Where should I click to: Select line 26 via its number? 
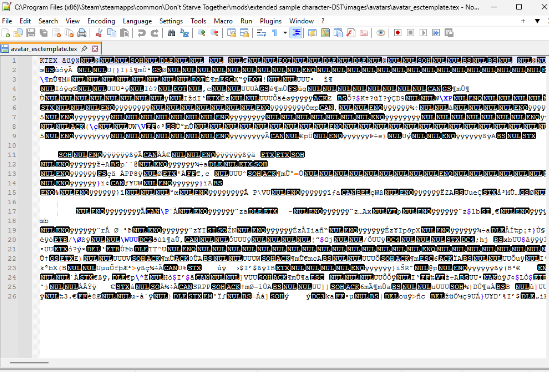point(12,296)
